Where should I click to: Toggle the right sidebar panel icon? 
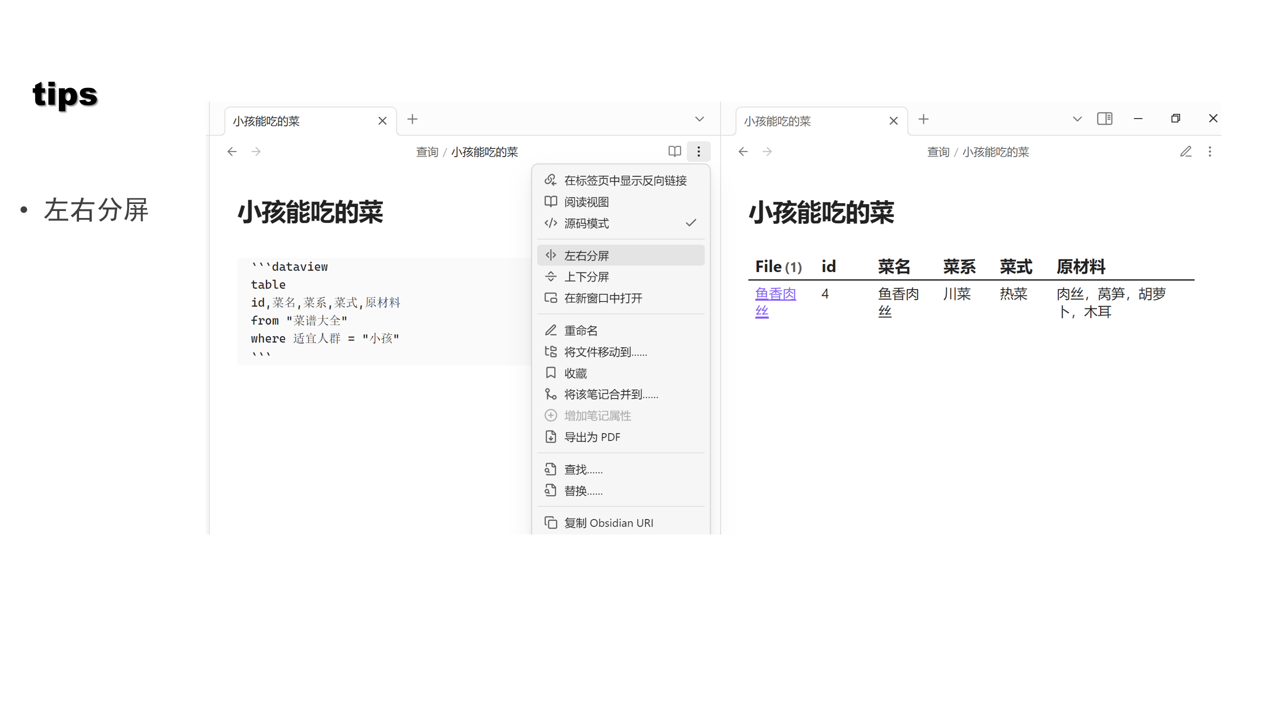click(x=1105, y=119)
